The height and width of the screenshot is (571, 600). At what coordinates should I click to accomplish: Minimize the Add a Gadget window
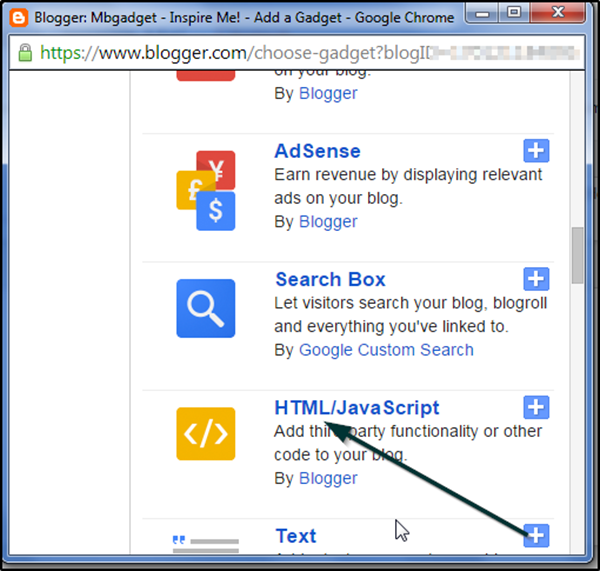482,14
